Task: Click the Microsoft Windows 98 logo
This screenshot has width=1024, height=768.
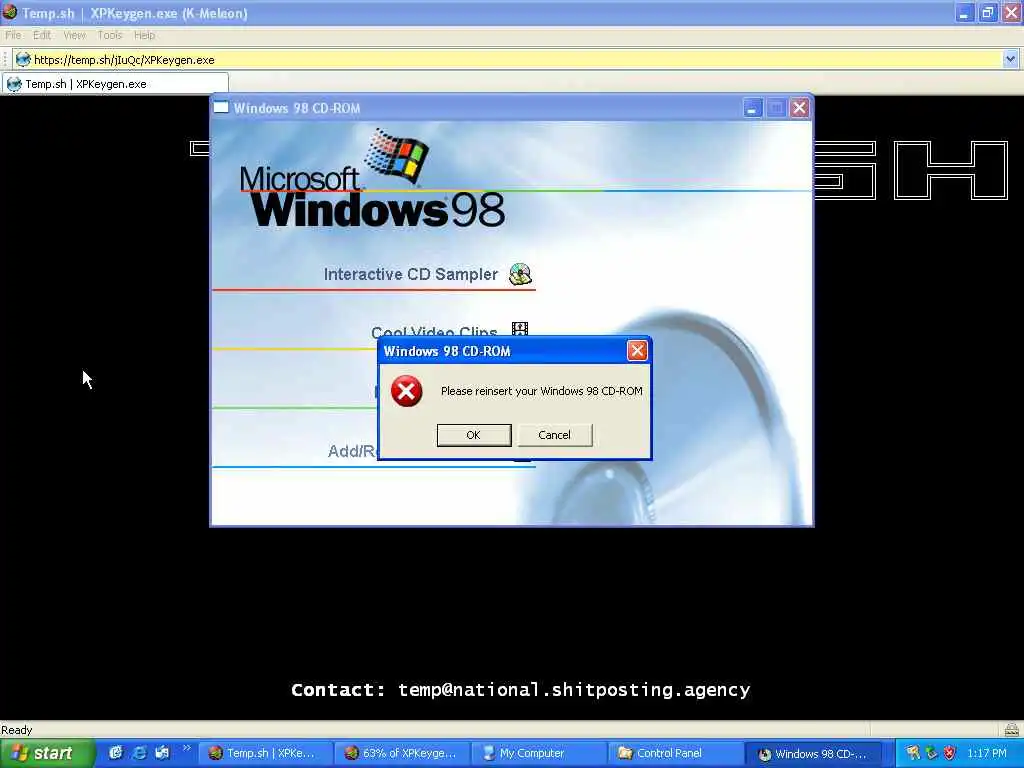Action: pos(372,180)
